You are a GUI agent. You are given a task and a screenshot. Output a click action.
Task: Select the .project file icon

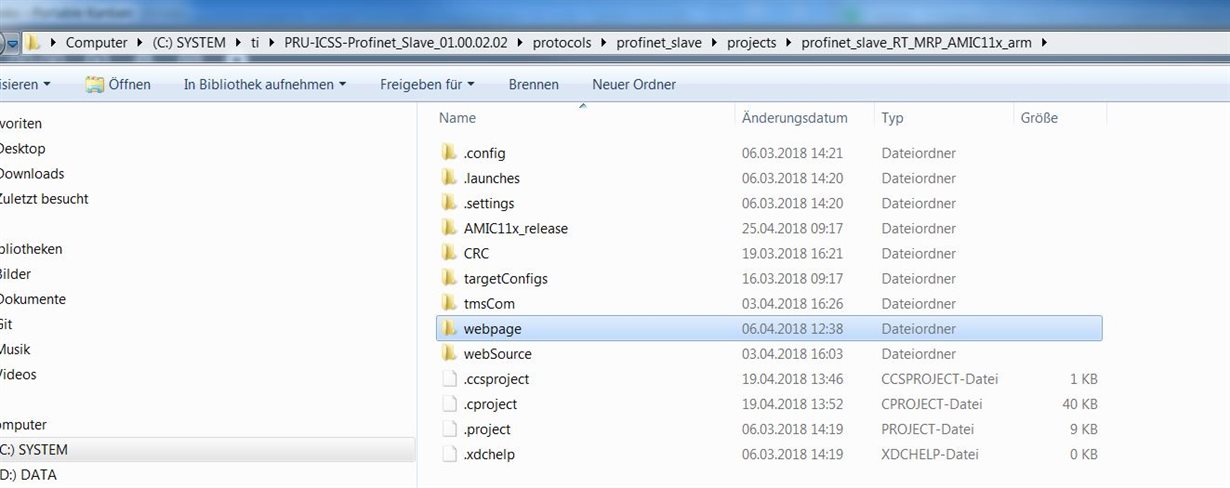(449, 429)
